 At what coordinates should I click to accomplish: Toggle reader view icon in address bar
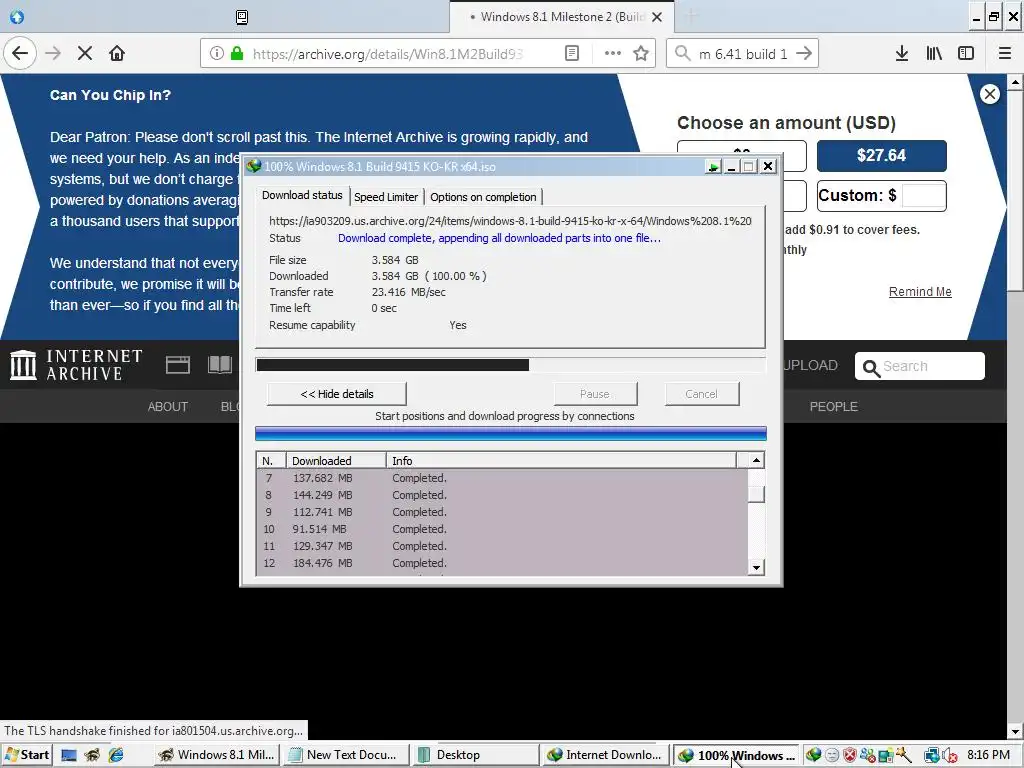tap(571, 54)
